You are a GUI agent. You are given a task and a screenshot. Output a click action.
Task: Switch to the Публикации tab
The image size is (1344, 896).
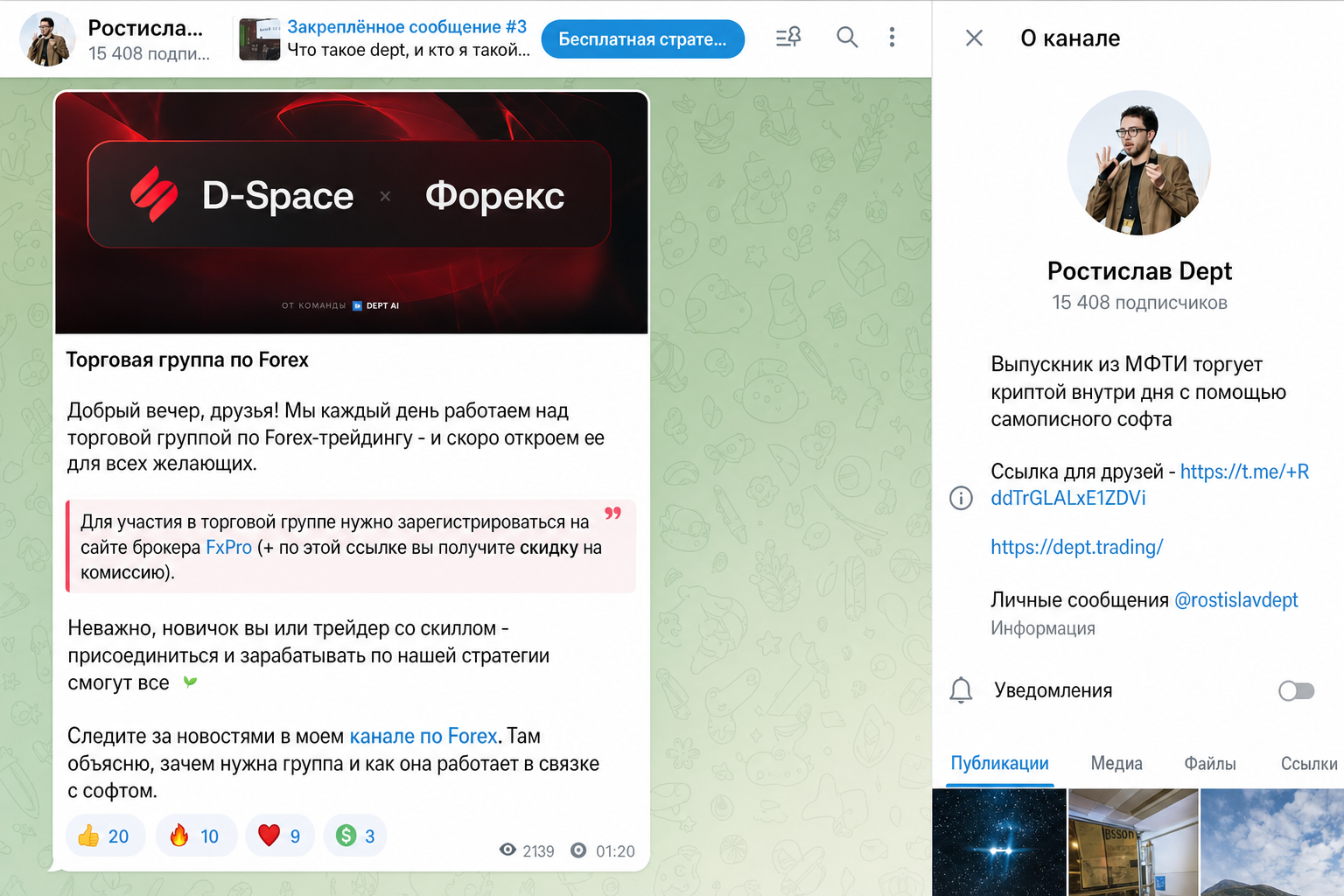tap(999, 763)
